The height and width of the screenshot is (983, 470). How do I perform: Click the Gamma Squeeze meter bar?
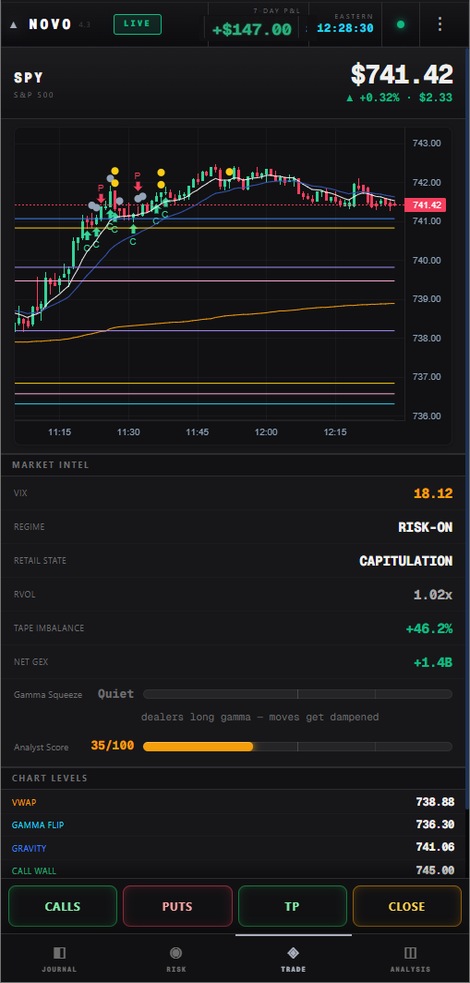[x=298, y=694]
